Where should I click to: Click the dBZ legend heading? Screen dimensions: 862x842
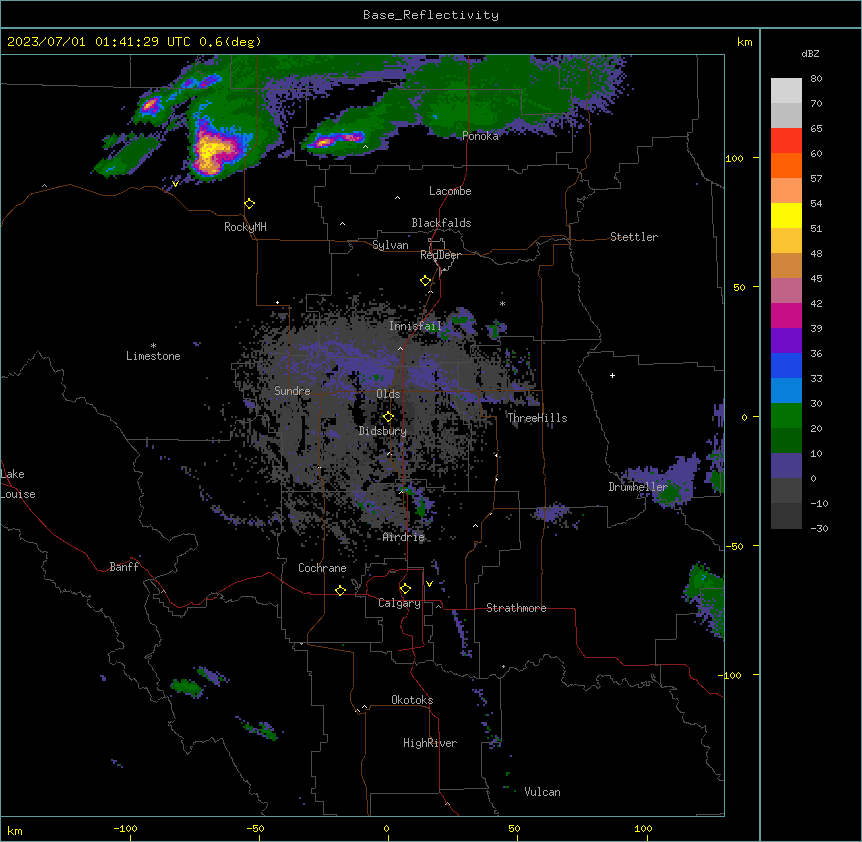(x=810, y=54)
